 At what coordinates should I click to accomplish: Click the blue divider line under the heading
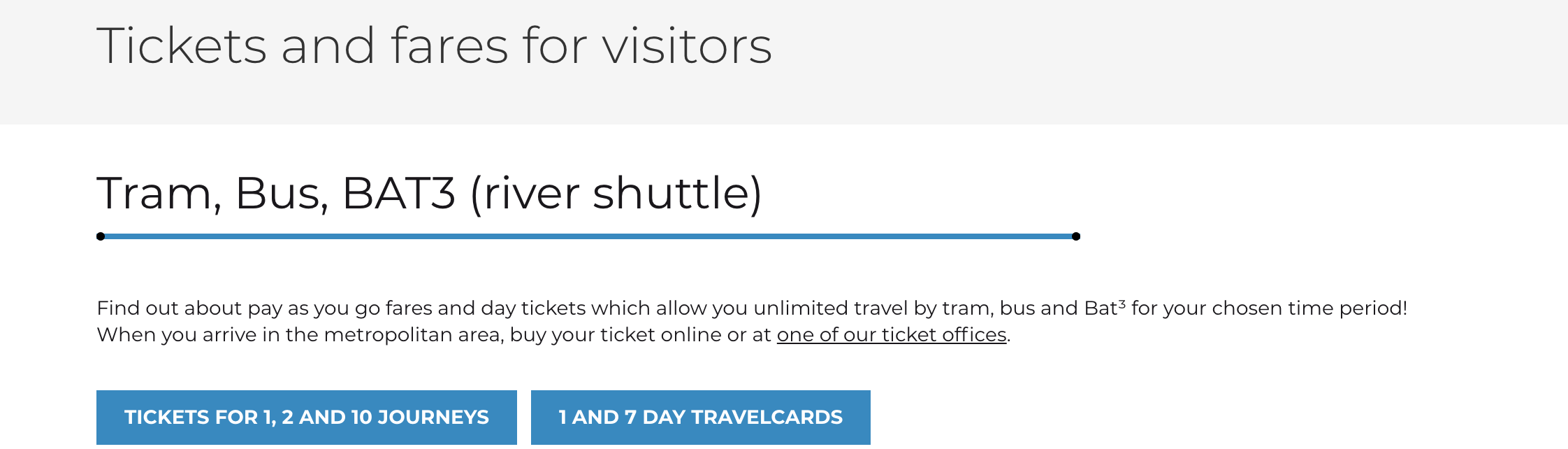tap(588, 236)
